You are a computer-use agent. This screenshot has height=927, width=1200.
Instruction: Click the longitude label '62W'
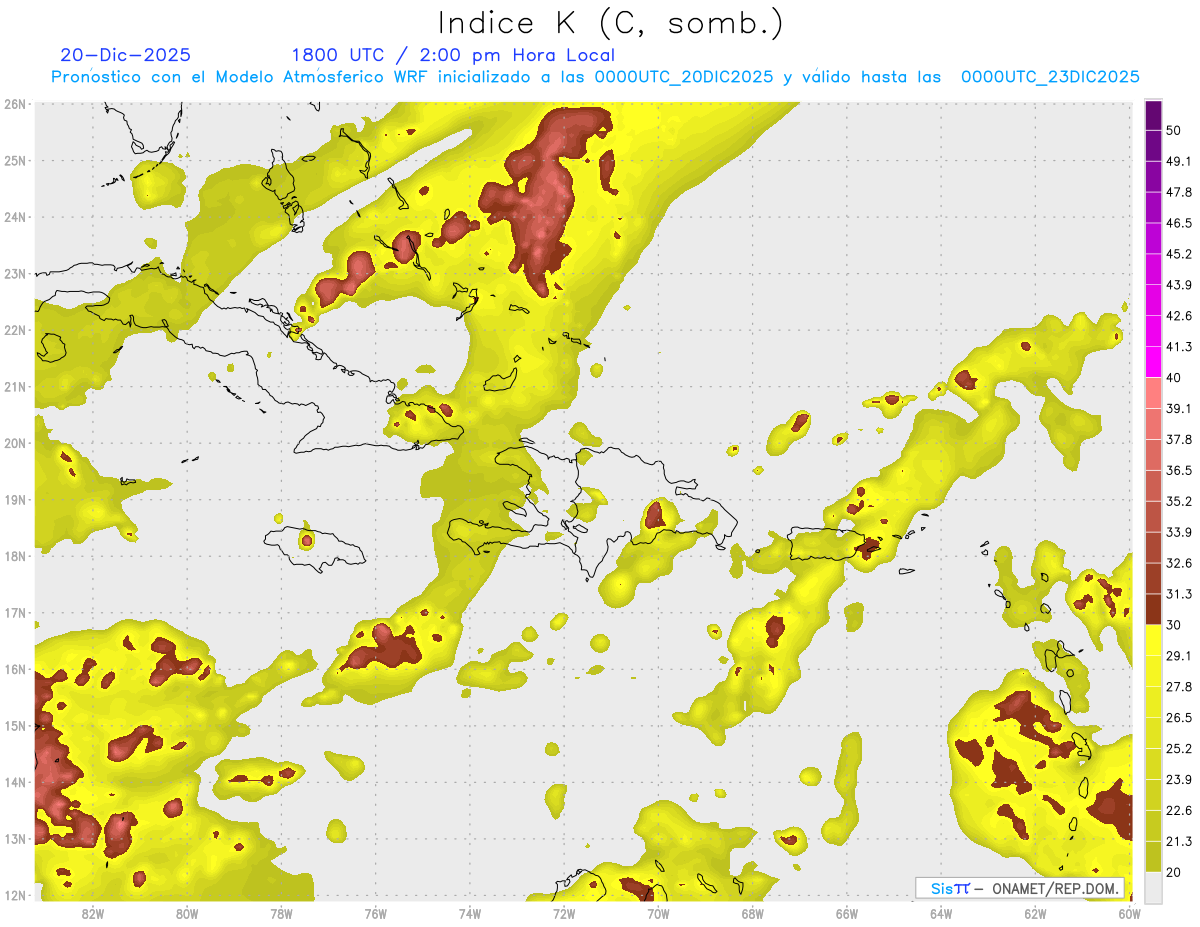pyautogui.click(x=1035, y=914)
